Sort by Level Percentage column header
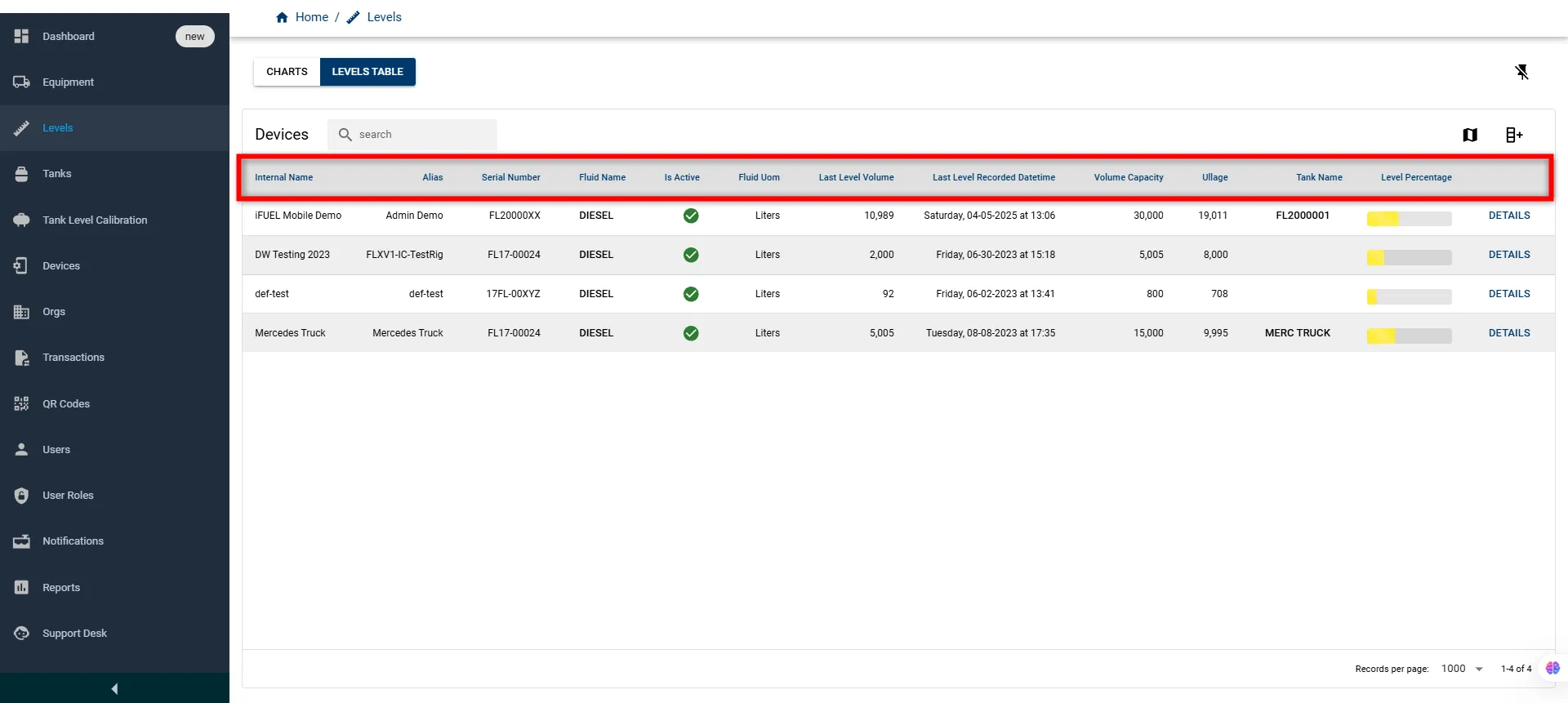 pyautogui.click(x=1416, y=177)
